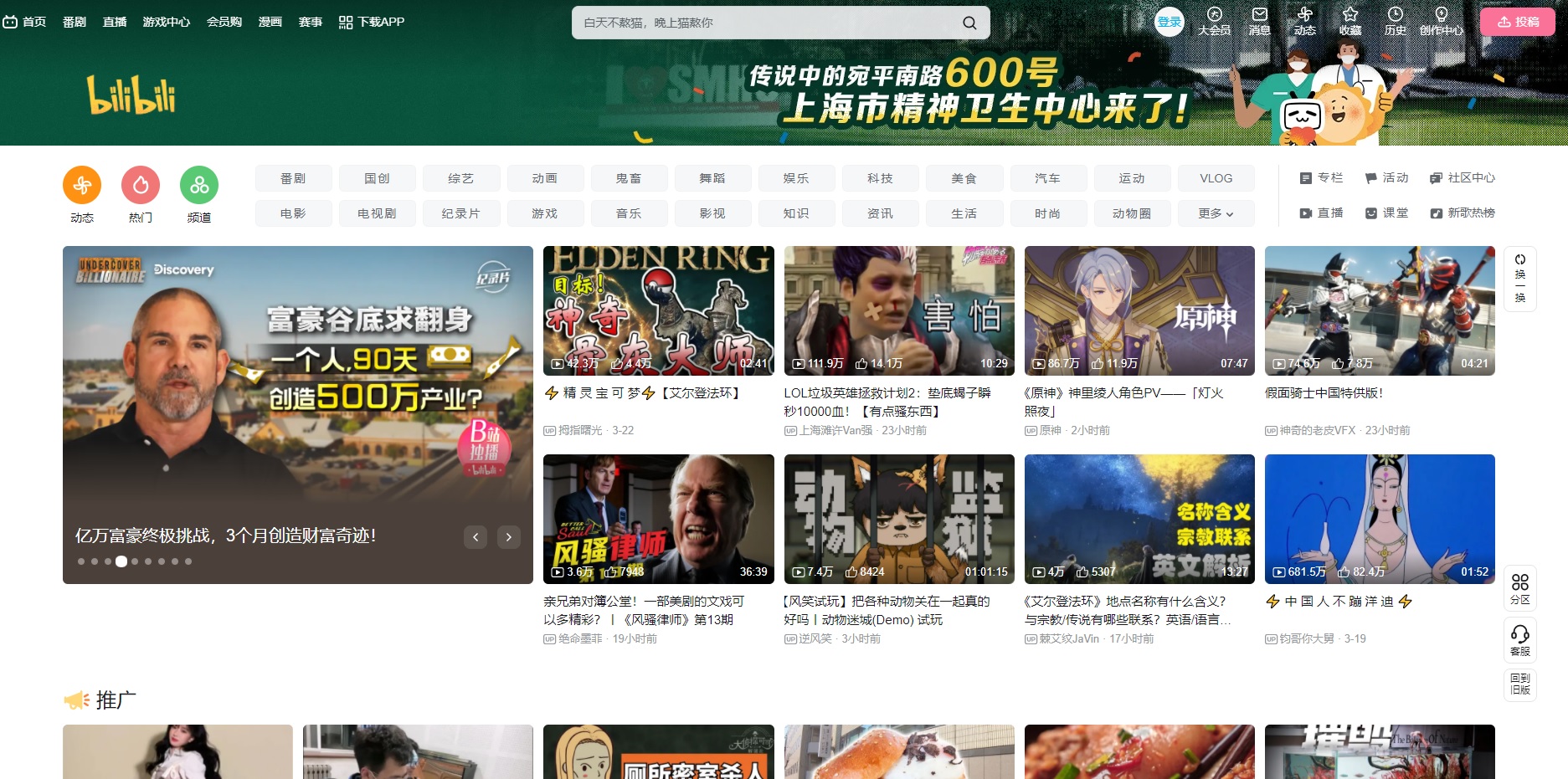This screenshot has width=1568, height=779.
Task: Go to previous carousel slide
Action: click(476, 537)
